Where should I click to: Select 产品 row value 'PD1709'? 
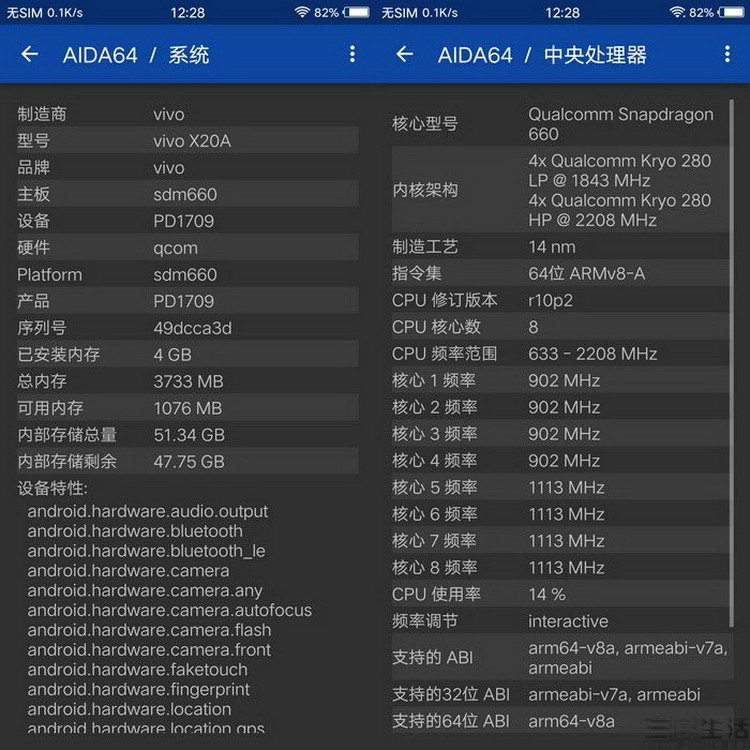point(183,301)
